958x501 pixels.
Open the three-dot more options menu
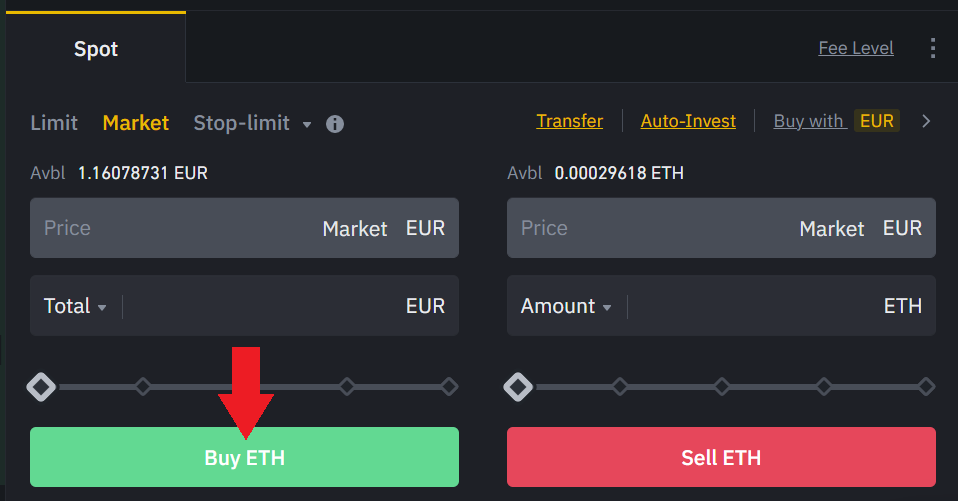[933, 48]
